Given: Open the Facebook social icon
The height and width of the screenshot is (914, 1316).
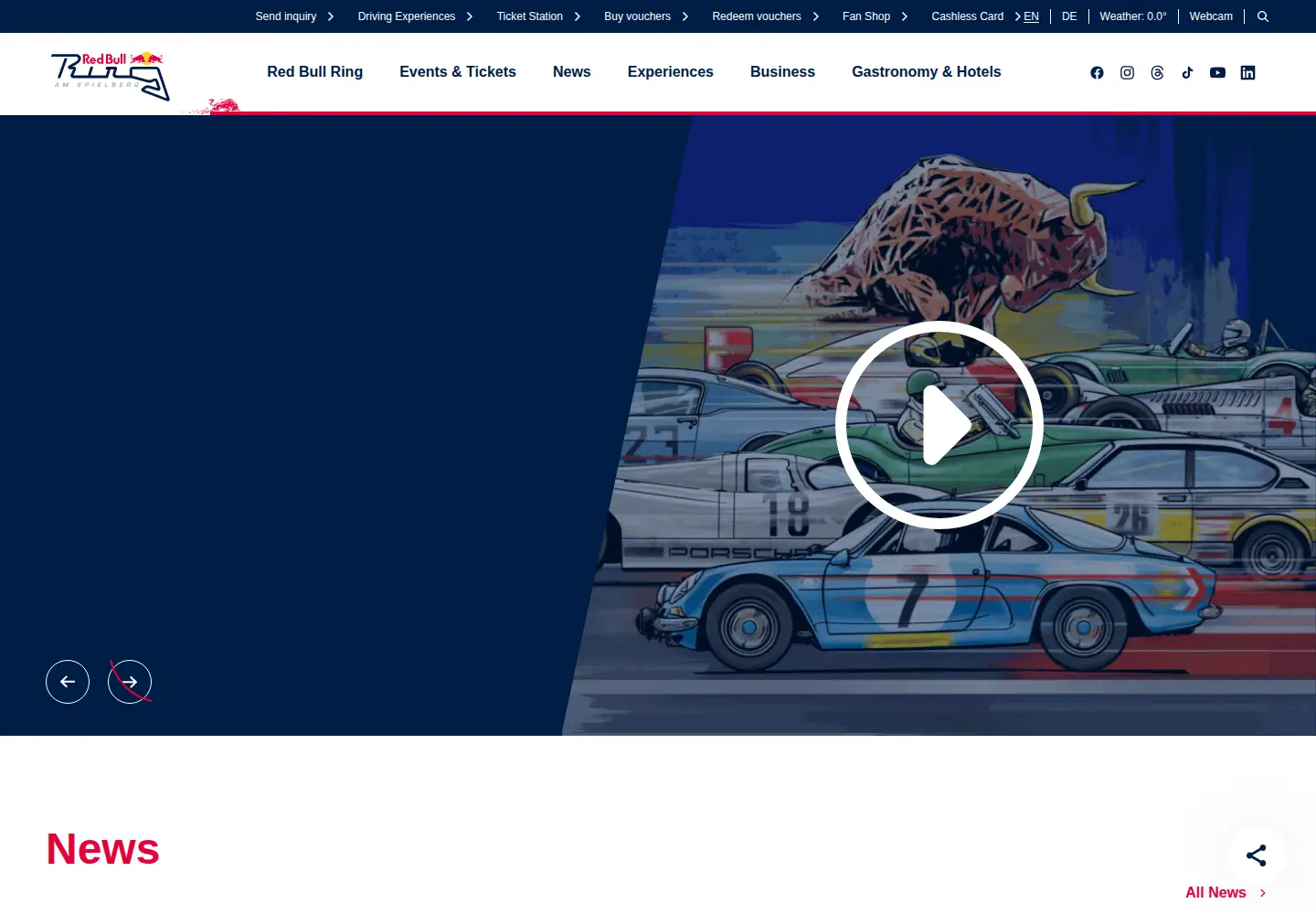Looking at the screenshot, I should tap(1097, 73).
